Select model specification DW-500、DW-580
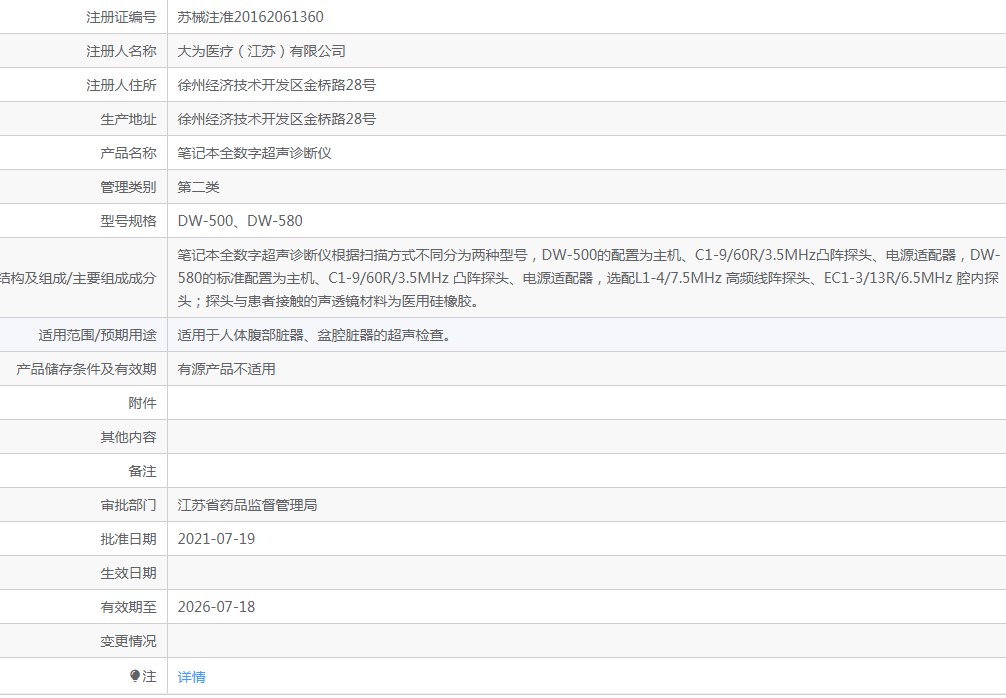The width and height of the screenshot is (1006, 698). [x=240, y=221]
